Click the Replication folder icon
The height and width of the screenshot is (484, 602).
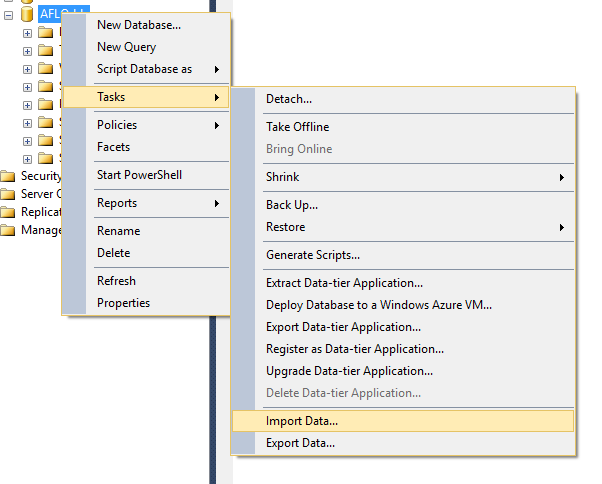tap(8, 212)
